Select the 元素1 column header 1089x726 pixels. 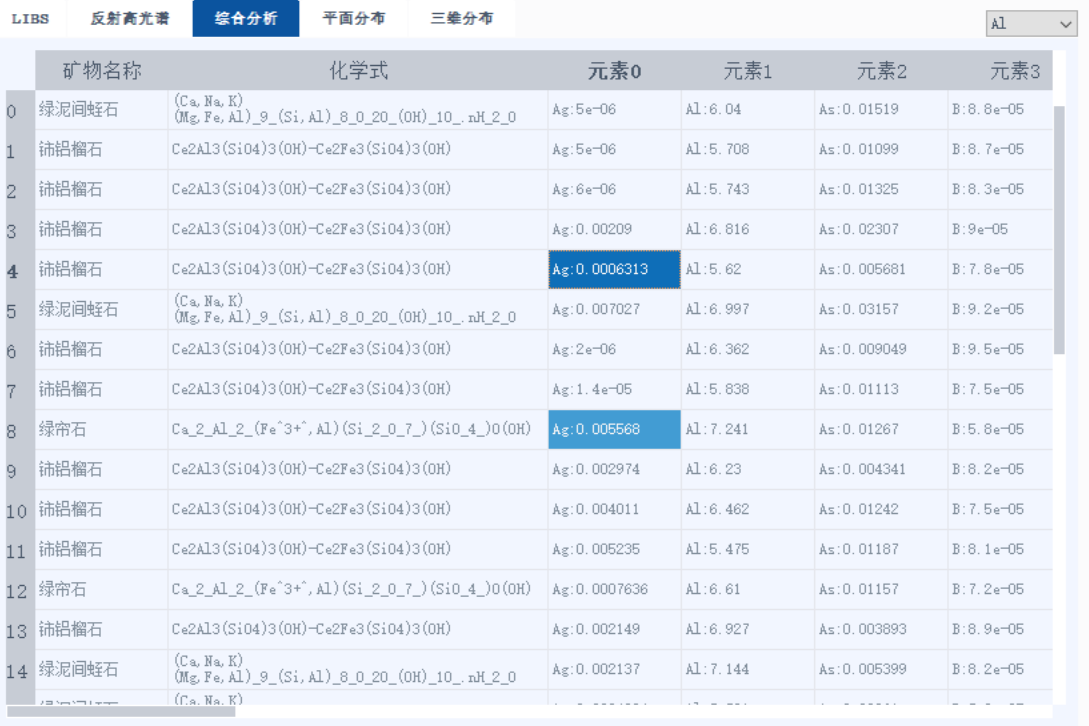coord(747,71)
